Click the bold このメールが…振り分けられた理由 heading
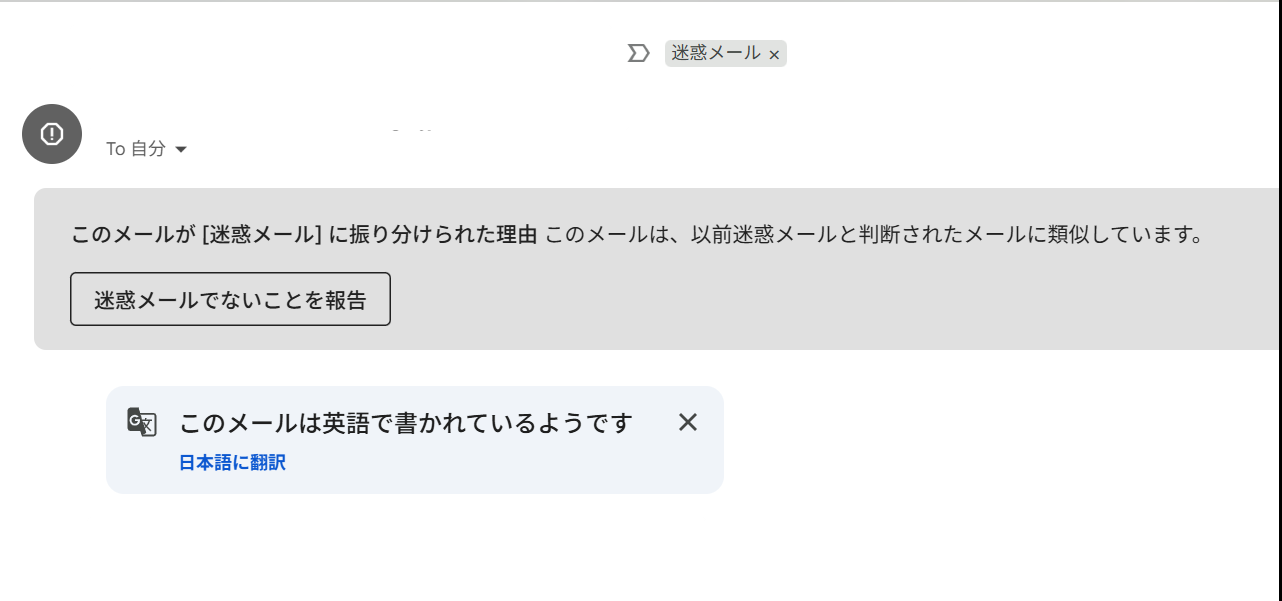The image size is (1282, 601). (304, 236)
